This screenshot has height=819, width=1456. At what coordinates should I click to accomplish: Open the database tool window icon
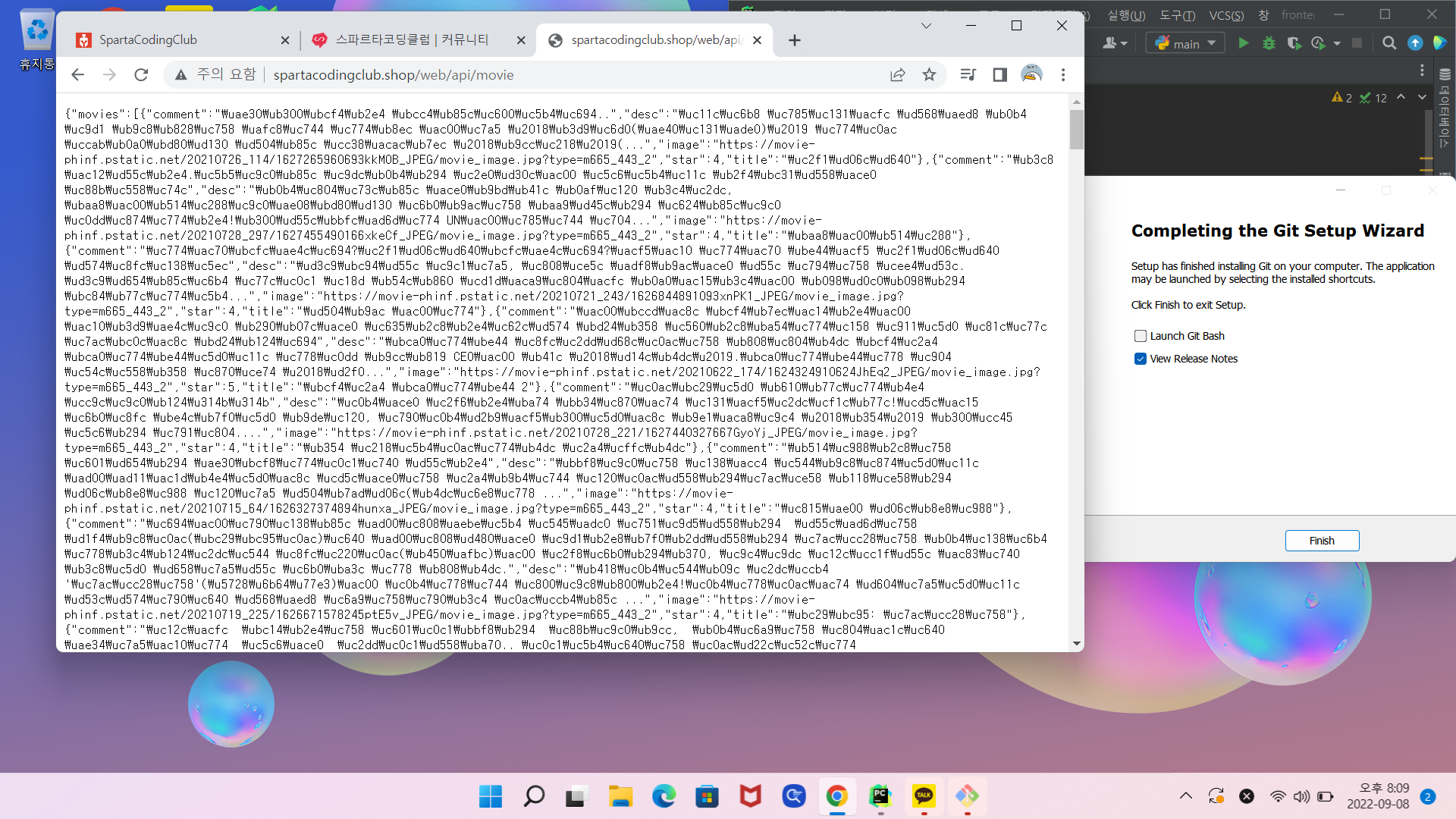pos(1445,74)
